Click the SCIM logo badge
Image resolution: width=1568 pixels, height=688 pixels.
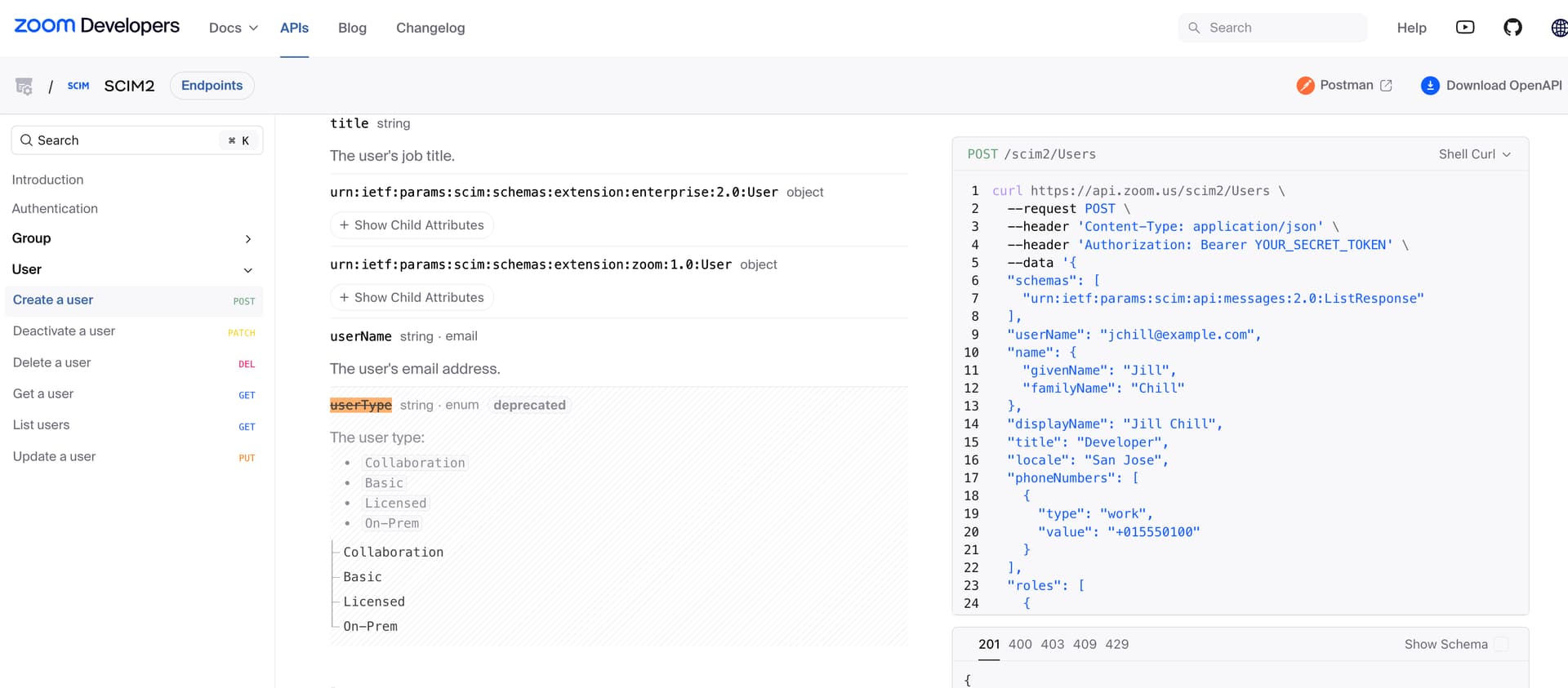tap(78, 86)
